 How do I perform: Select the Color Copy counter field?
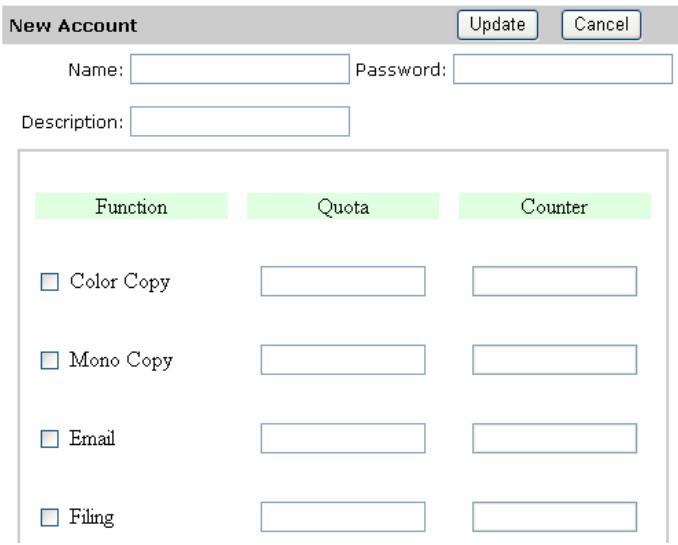(x=555, y=281)
